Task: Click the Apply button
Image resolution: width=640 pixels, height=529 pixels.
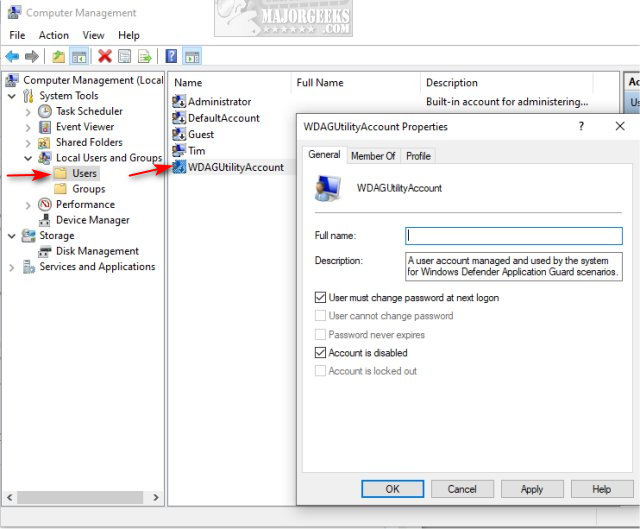Action: coord(532,489)
